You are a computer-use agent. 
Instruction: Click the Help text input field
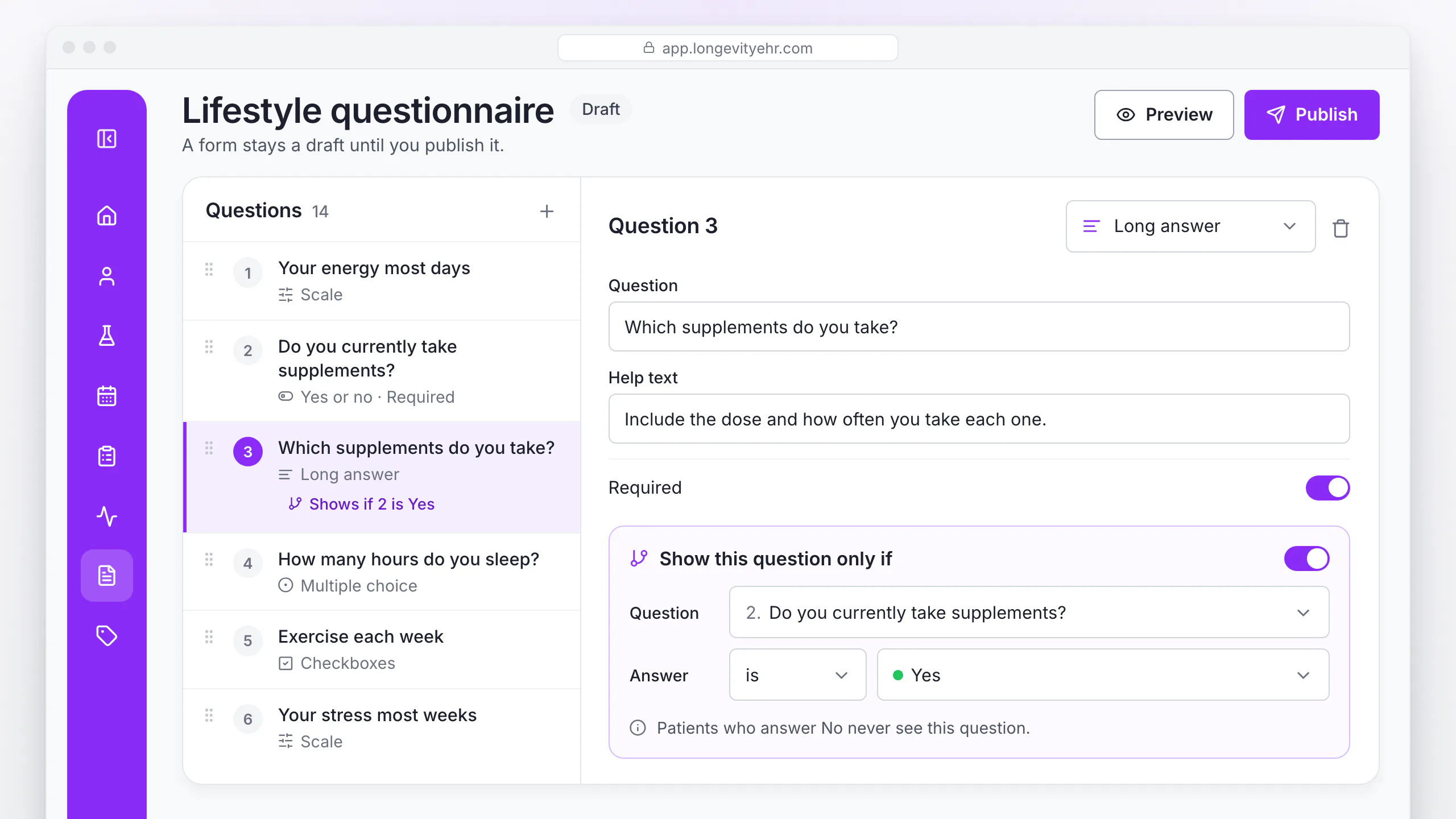[979, 419]
